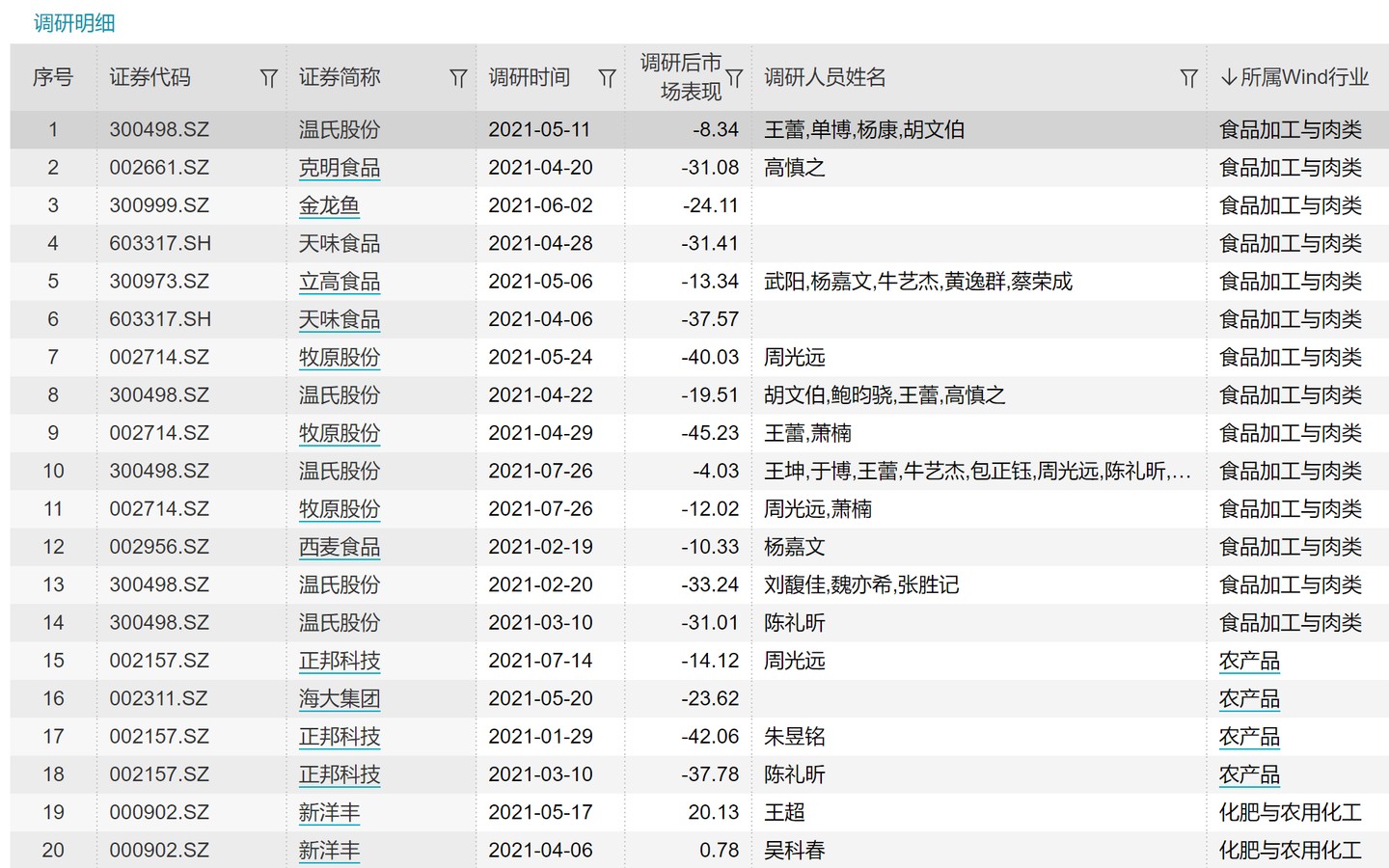
Task: Open the 农产品 industry link in row 16
Action: 1248,698
